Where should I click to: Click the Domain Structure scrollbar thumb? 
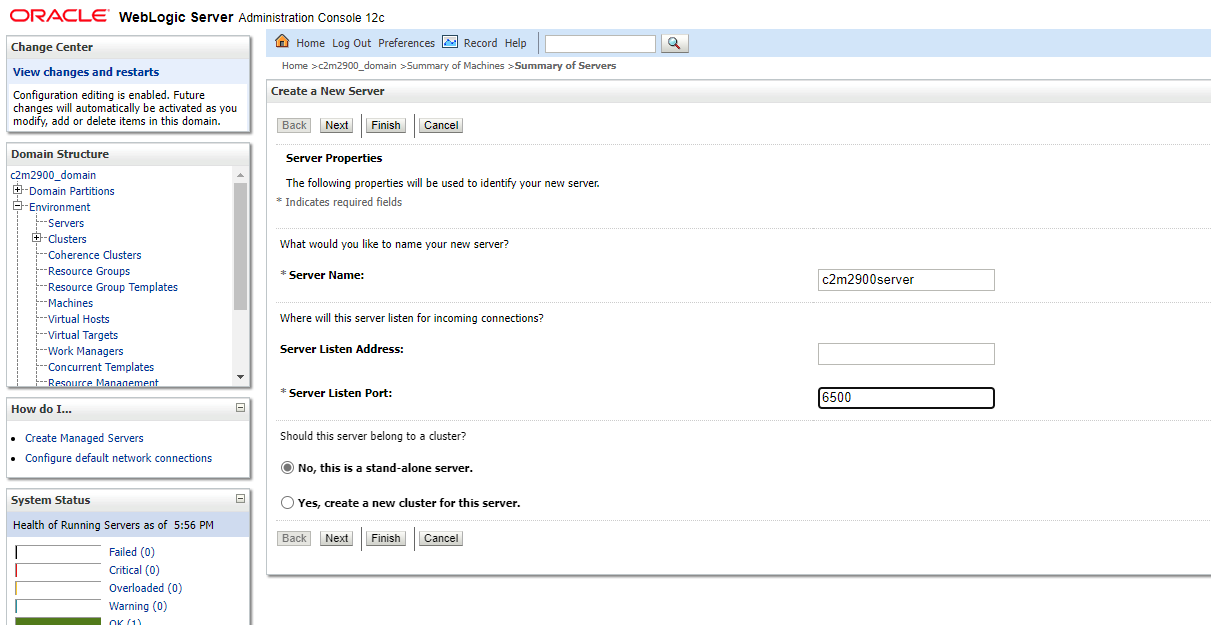pyautogui.click(x=240, y=246)
